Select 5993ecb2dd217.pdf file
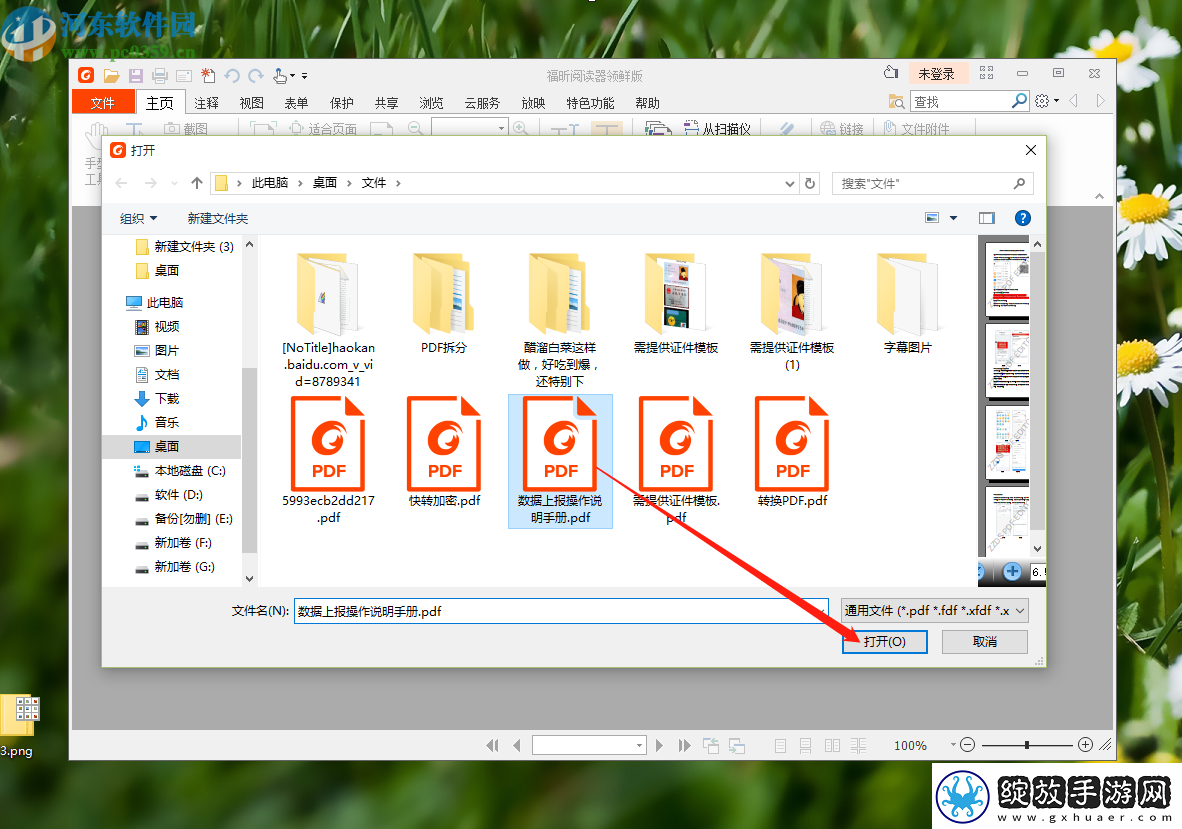The width and height of the screenshot is (1182, 829). click(329, 460)
